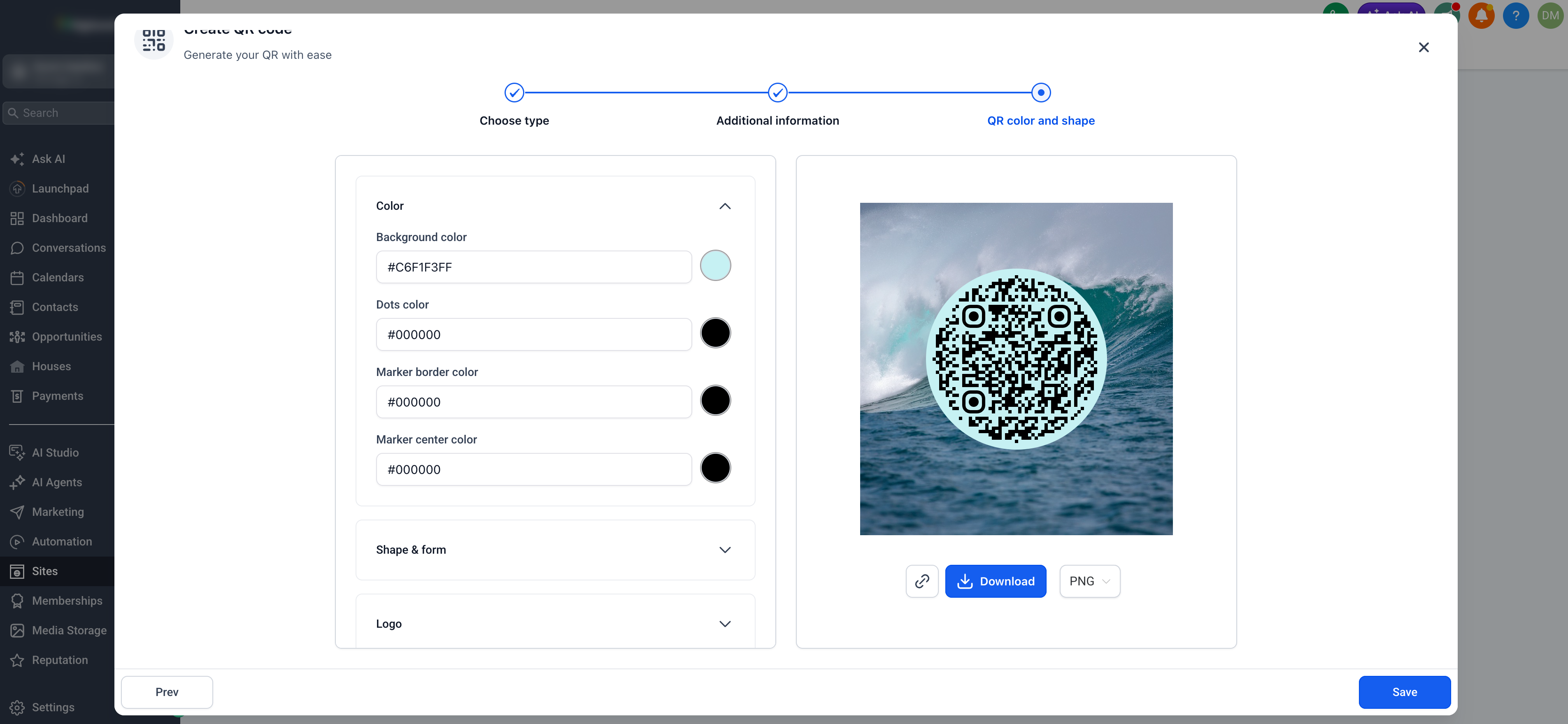
Task: Click the Calendars icon
Action: (17, 277)
